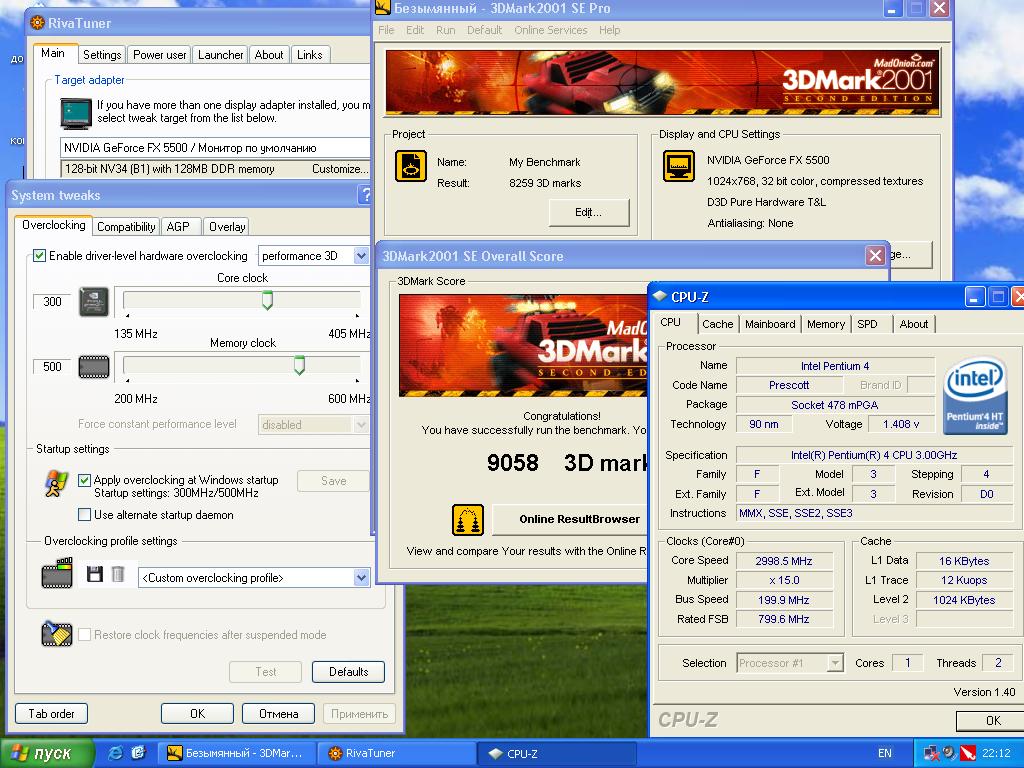The height and width of the screenshot is (768, 1024).
Task: Click the Отмена cancel button
Action: coord(278,714)
